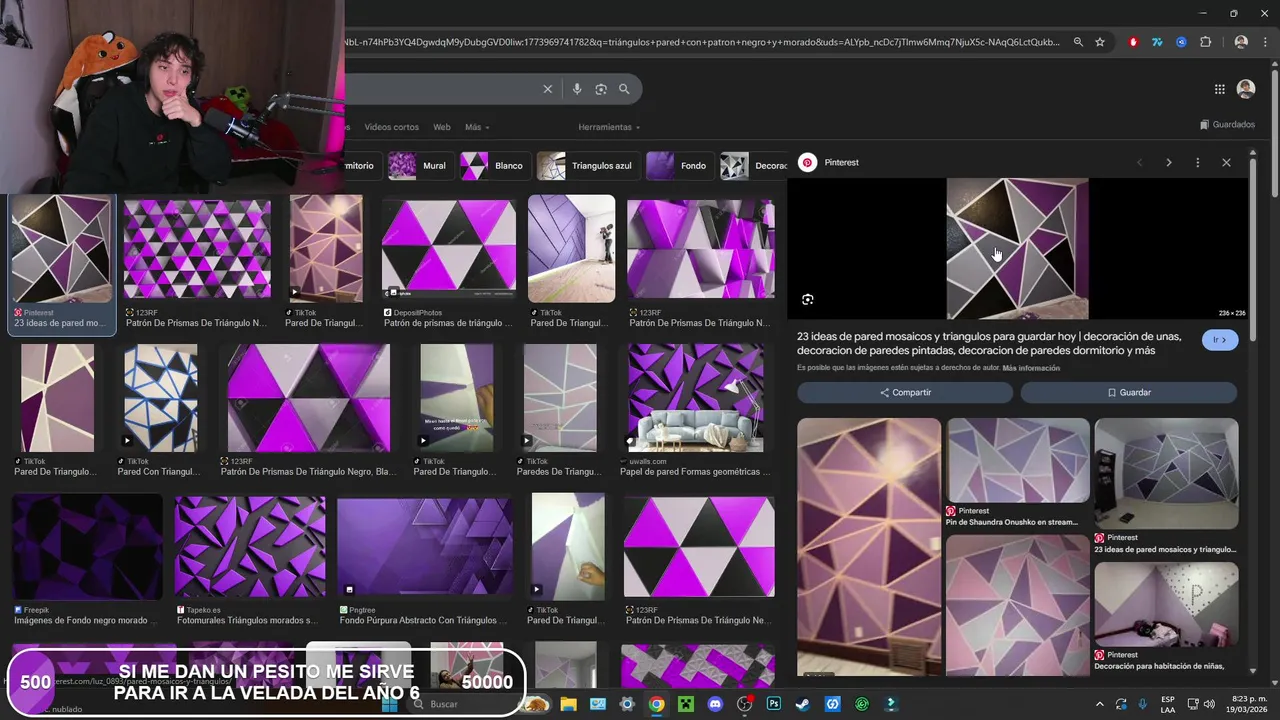Viewport: 1280px width, 720px height.
Task: Open Pngtree Fondo Púrpura Abstracto result
Action: pyautogui.click(x=424, y=560)
